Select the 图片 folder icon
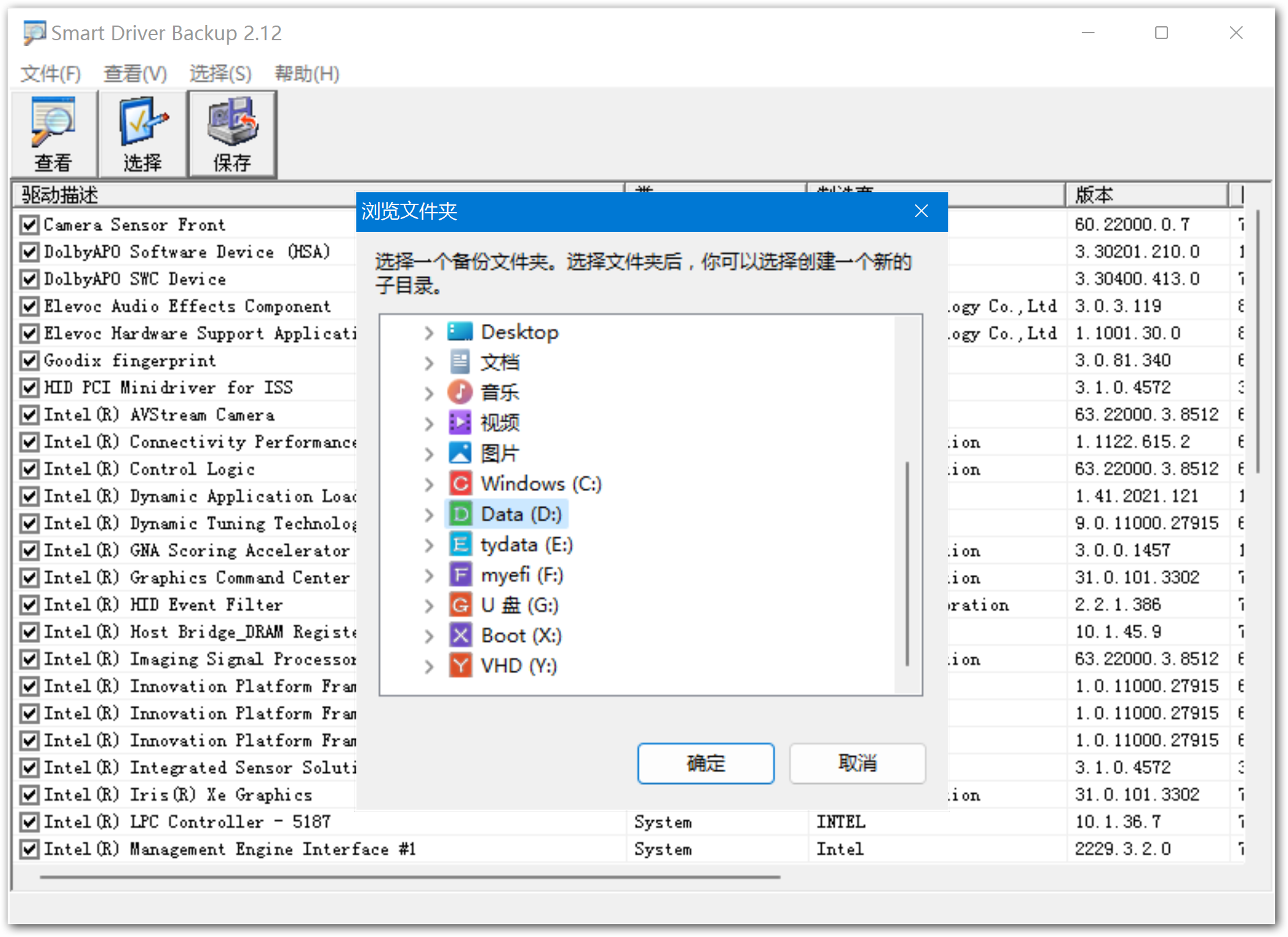 point(460,453)
